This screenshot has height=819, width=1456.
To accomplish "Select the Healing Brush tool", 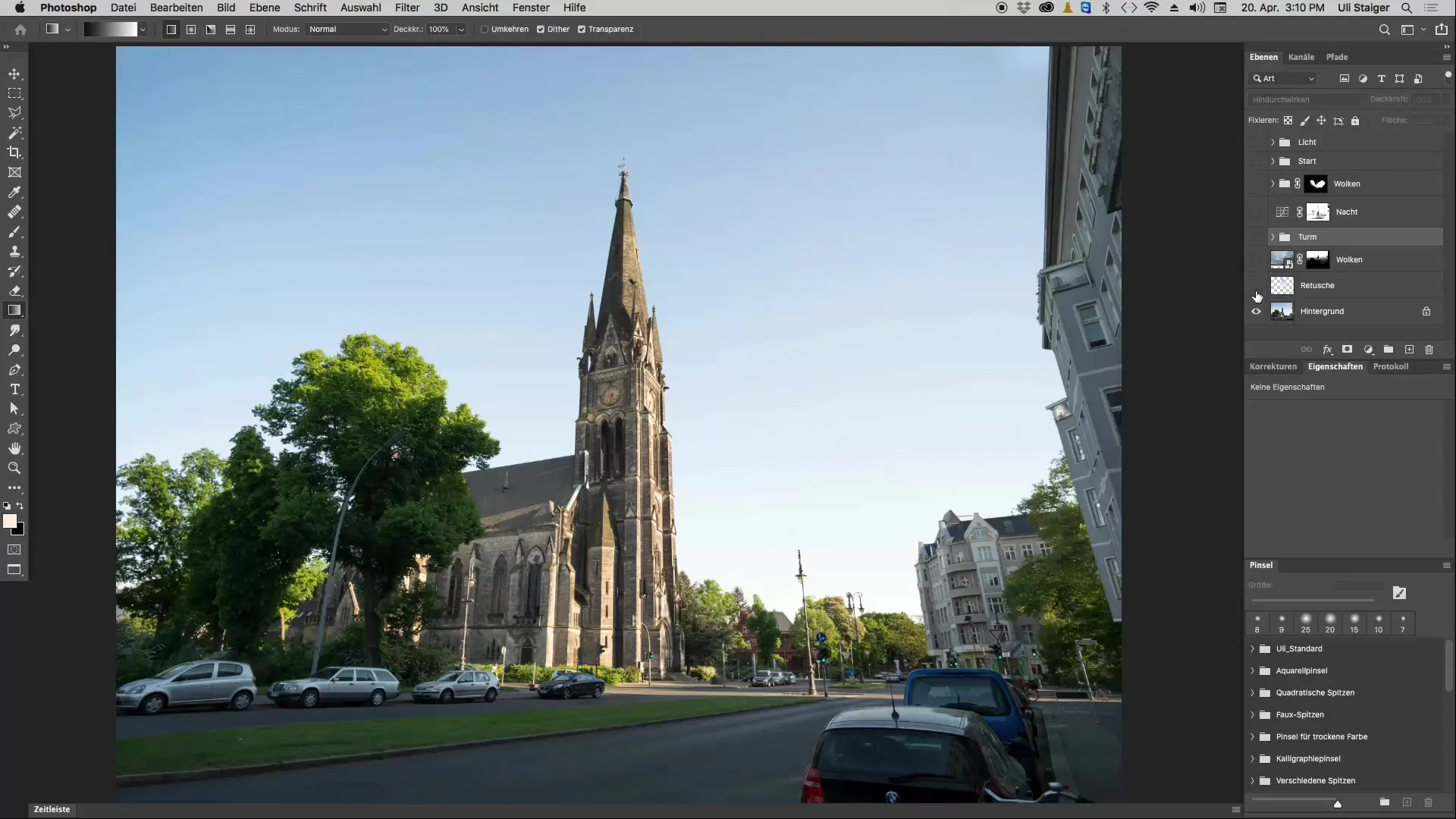I will [14, 212].
